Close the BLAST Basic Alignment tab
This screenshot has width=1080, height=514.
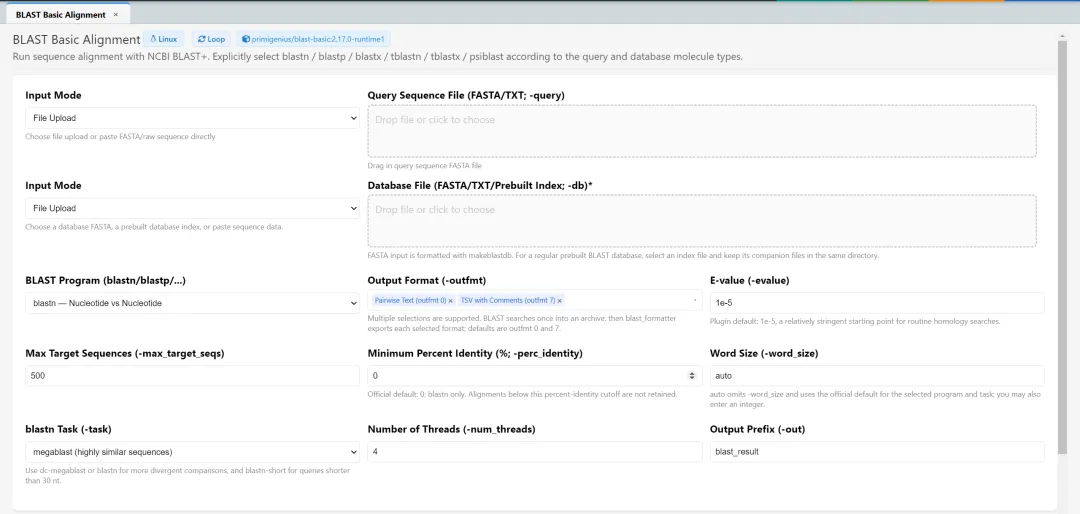click(115, 14)
